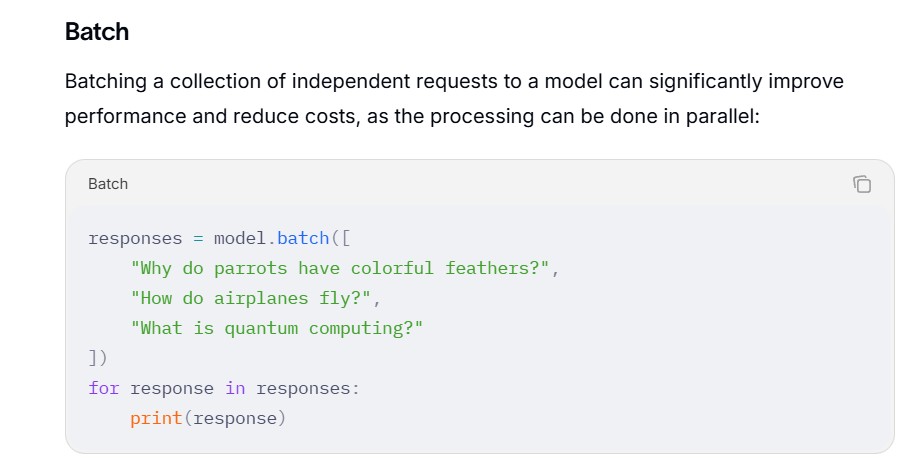The width and height of the screenshot is (920, 475).
Task: Click the purple in keyword
Action: point(235,388)
